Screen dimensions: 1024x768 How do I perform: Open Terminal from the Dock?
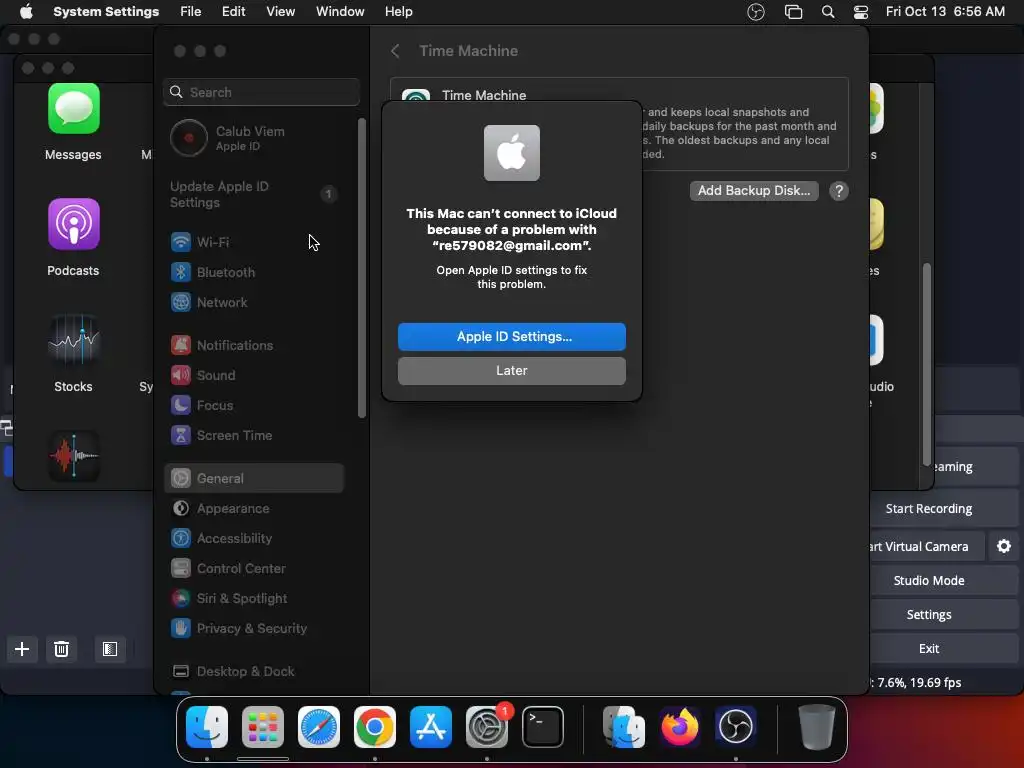[543, 727]
